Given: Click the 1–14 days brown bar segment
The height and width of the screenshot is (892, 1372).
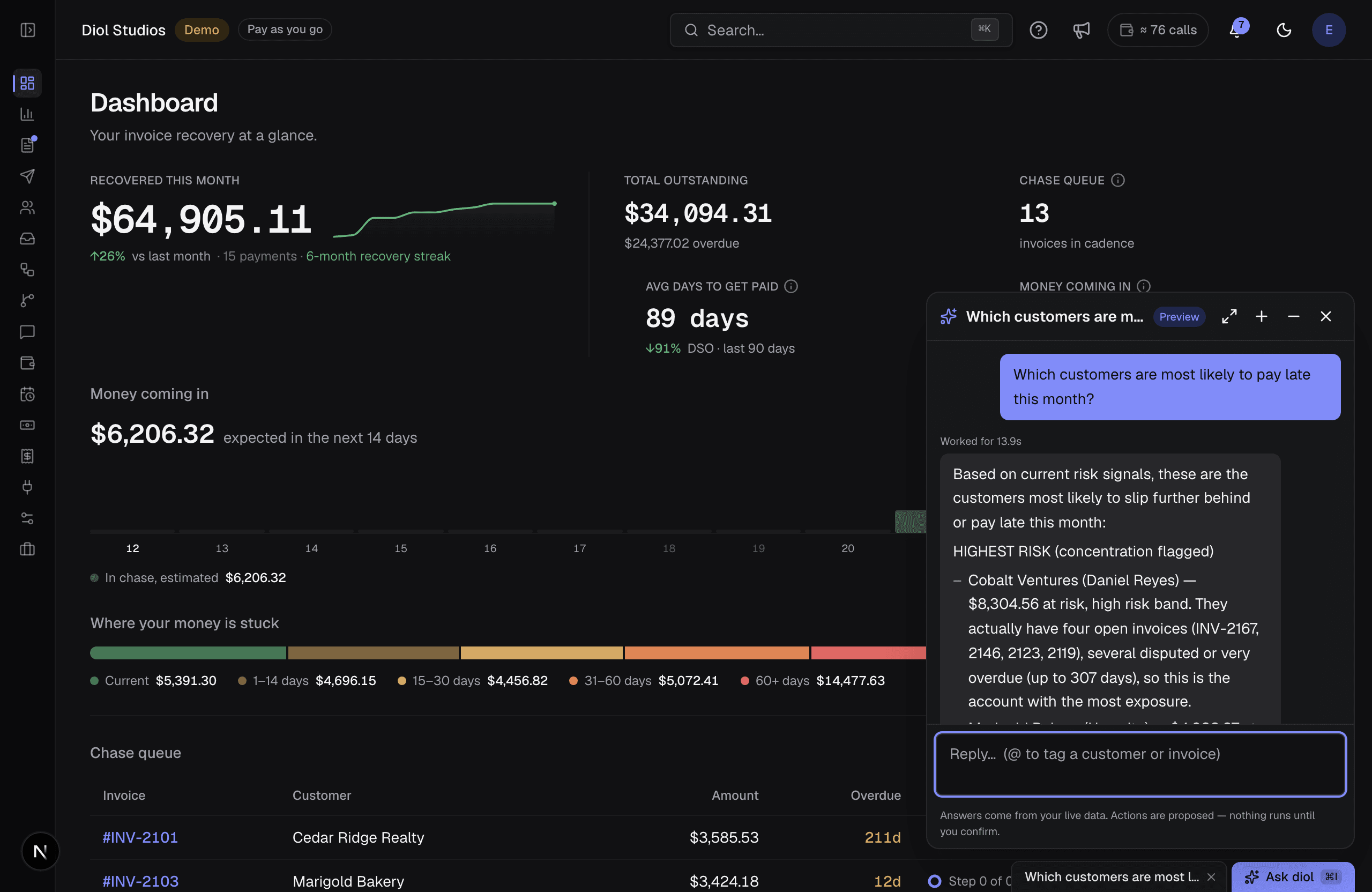Looking at the screenshot, I should coord(373,653).
